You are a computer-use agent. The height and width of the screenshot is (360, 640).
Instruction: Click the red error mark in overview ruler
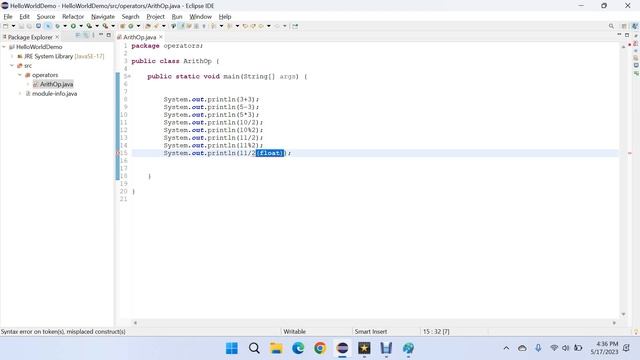(x=629, y=153)
